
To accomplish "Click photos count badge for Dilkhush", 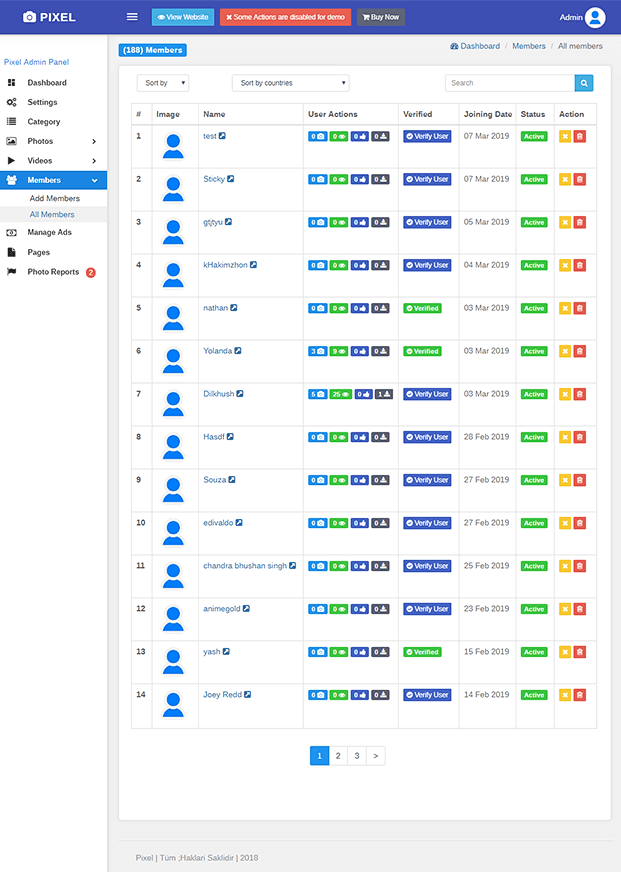I will click(317, 394).
